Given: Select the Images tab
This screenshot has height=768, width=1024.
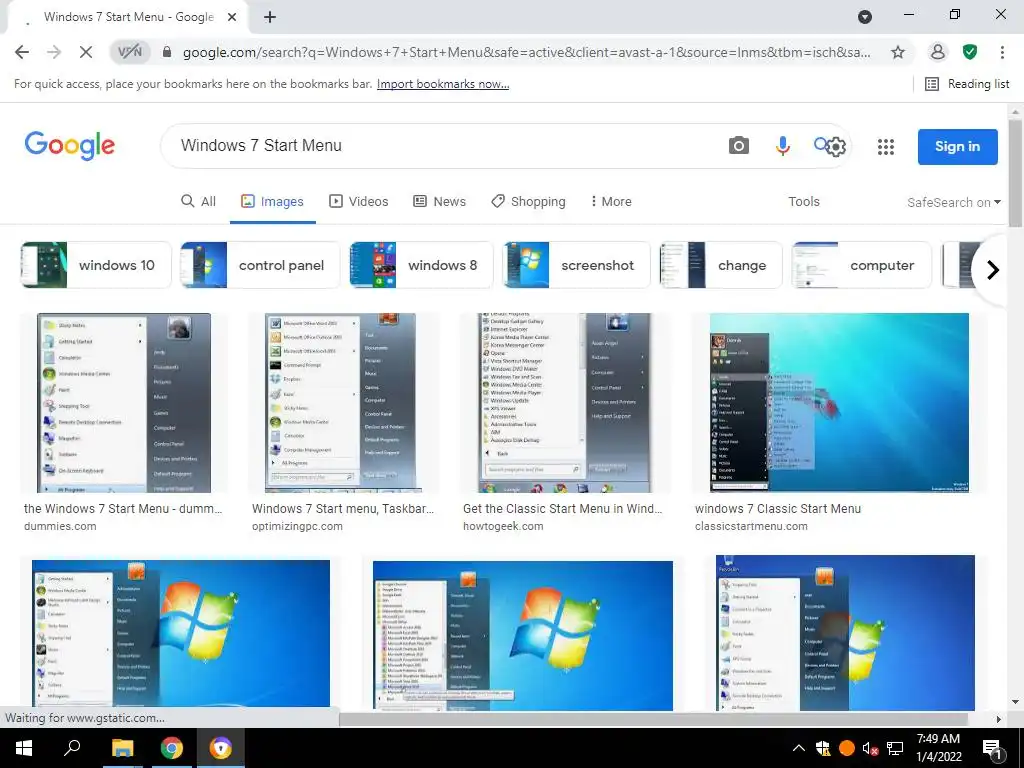Looking at the screenshot, I should (x=272, y=202).
